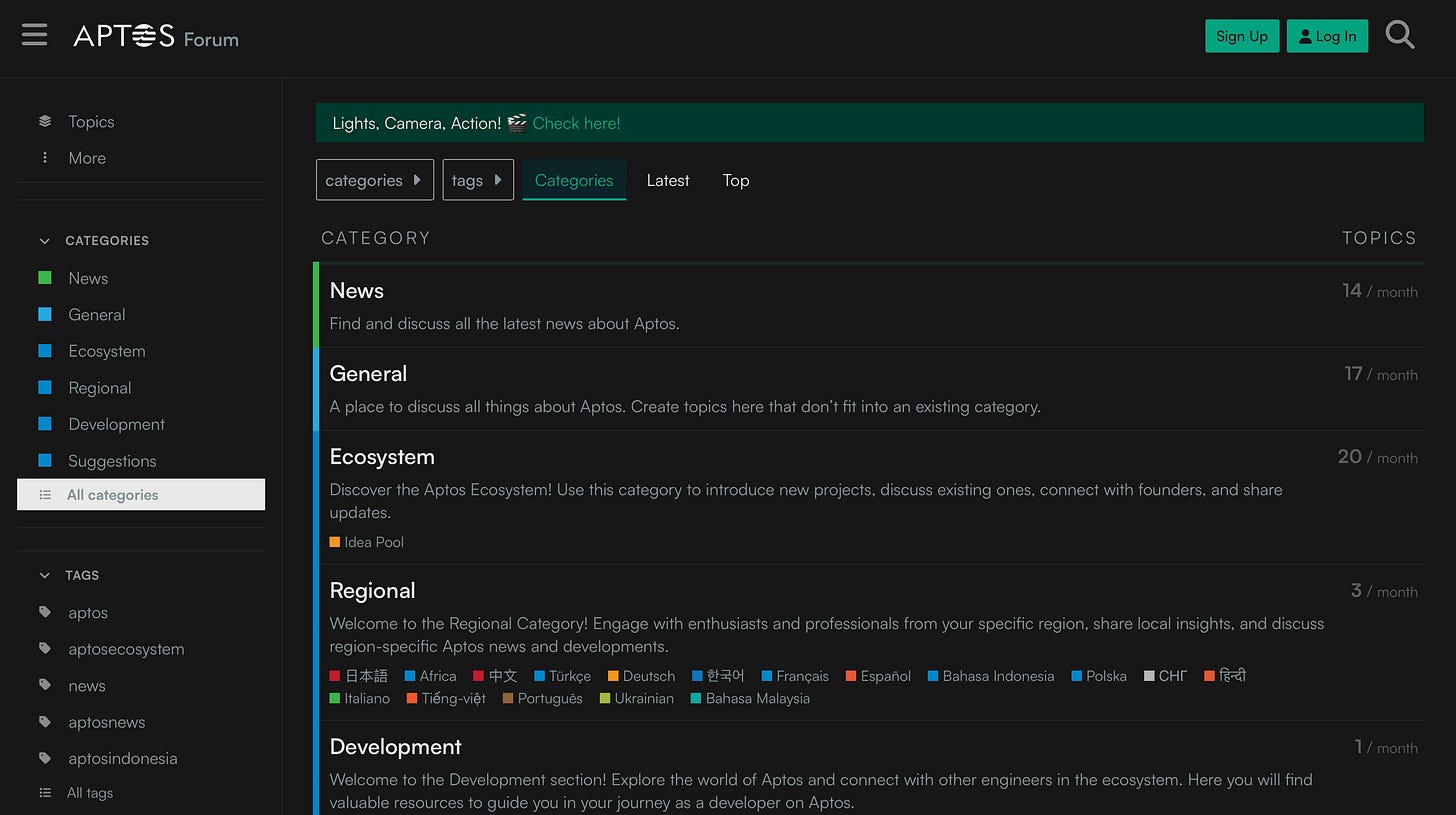Open the Português regional subcategory

point(542,698)
